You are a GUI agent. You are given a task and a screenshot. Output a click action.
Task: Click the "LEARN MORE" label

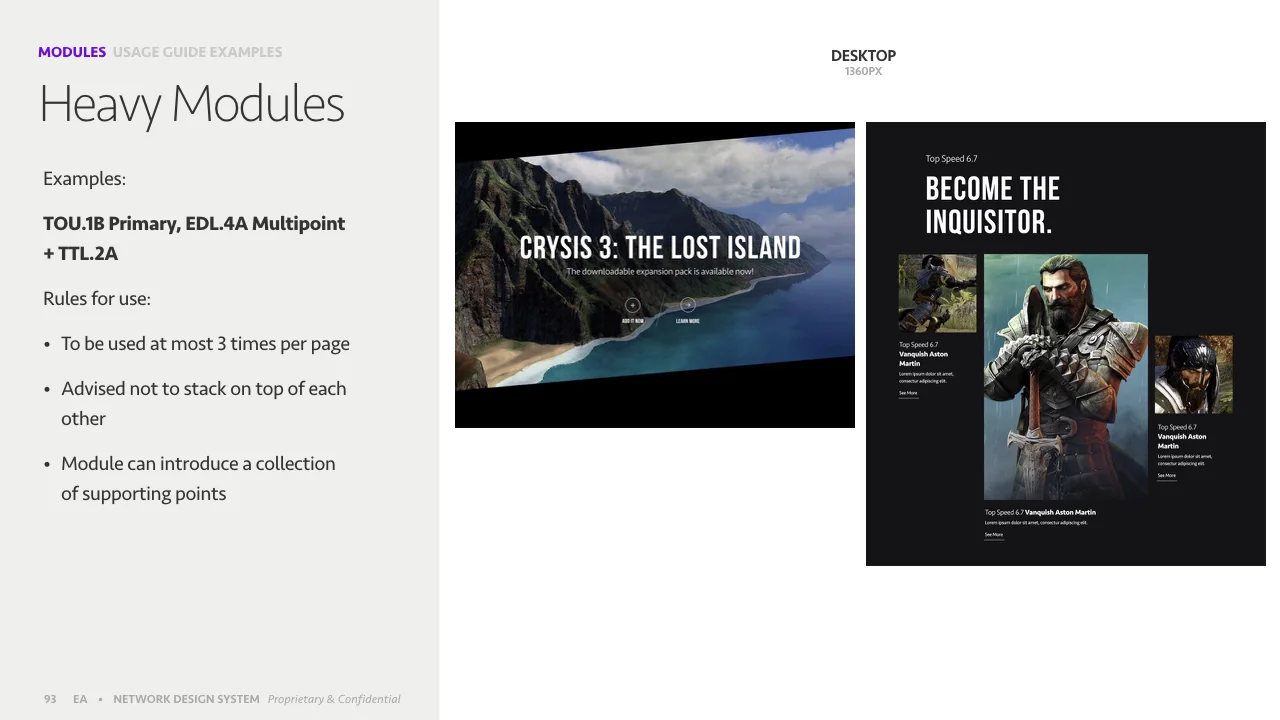pos(687,321)
